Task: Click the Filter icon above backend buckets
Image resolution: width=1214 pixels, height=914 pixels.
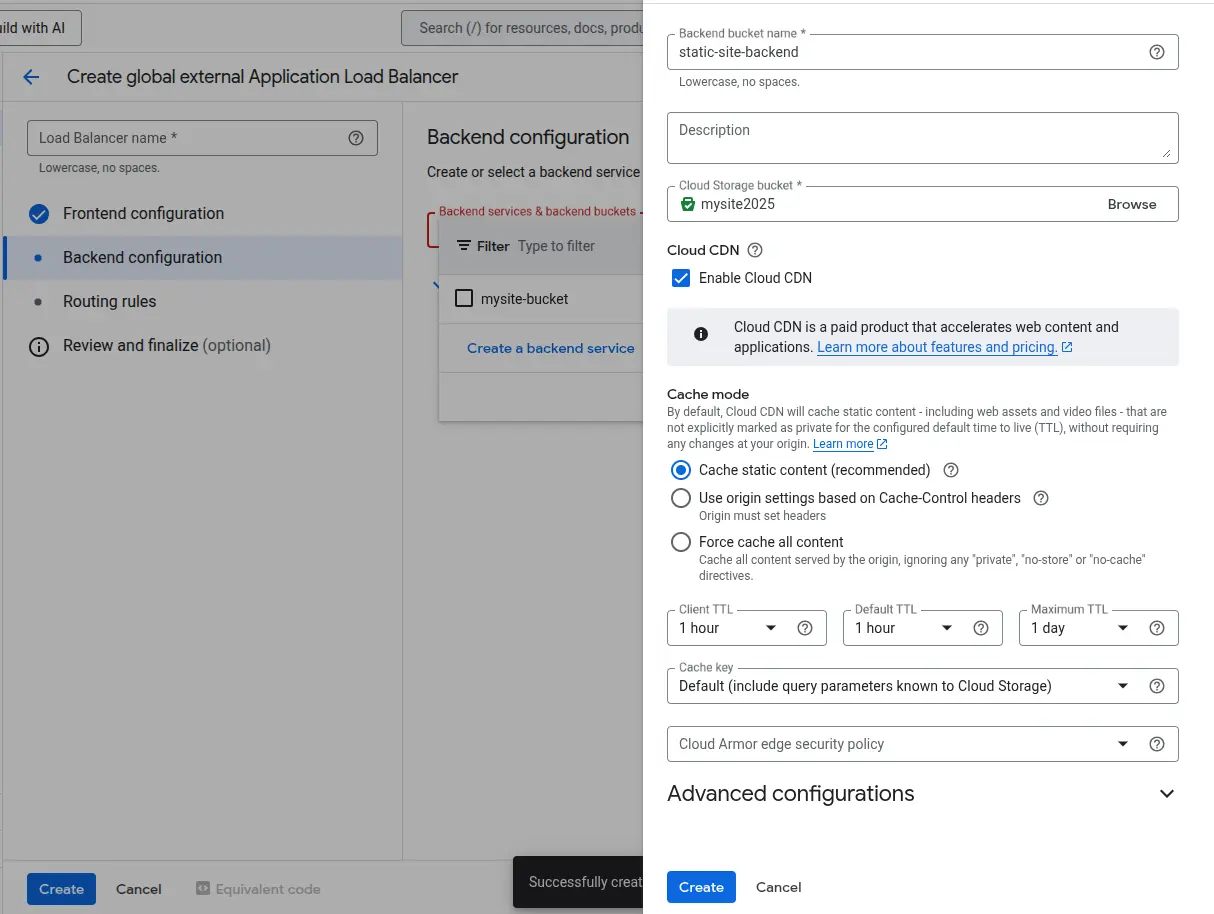Action: tap(466, 245)
